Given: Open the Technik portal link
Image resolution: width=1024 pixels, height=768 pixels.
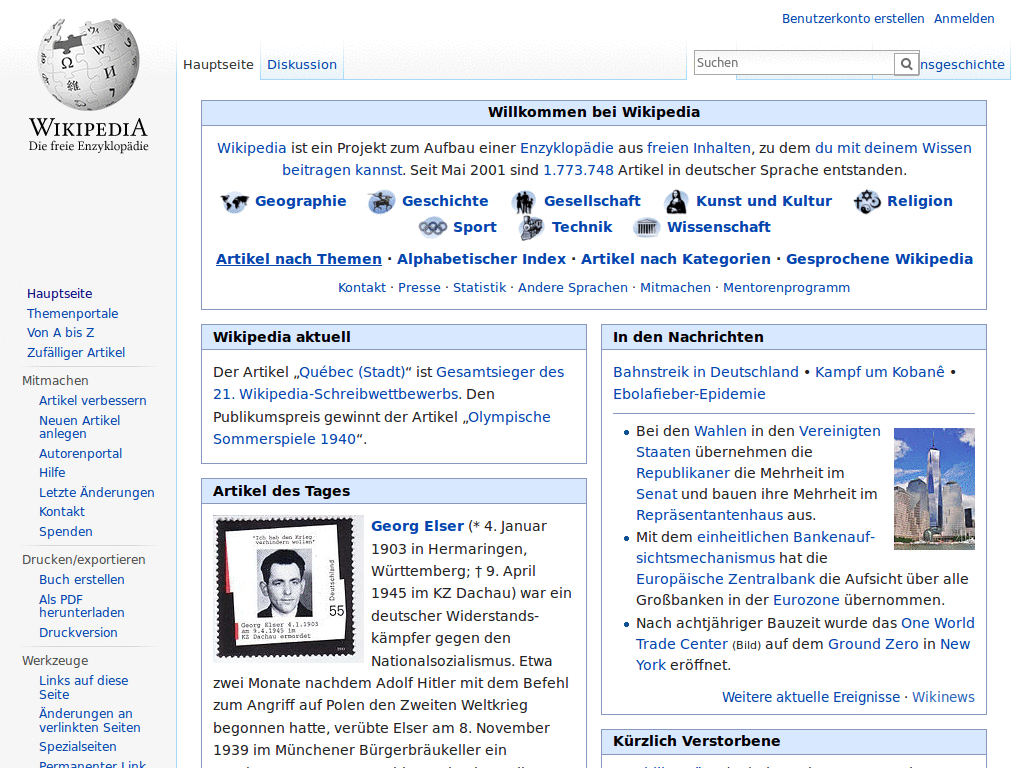Looking at the screenshot, I should pyautogui.click(x=582, y=227).
